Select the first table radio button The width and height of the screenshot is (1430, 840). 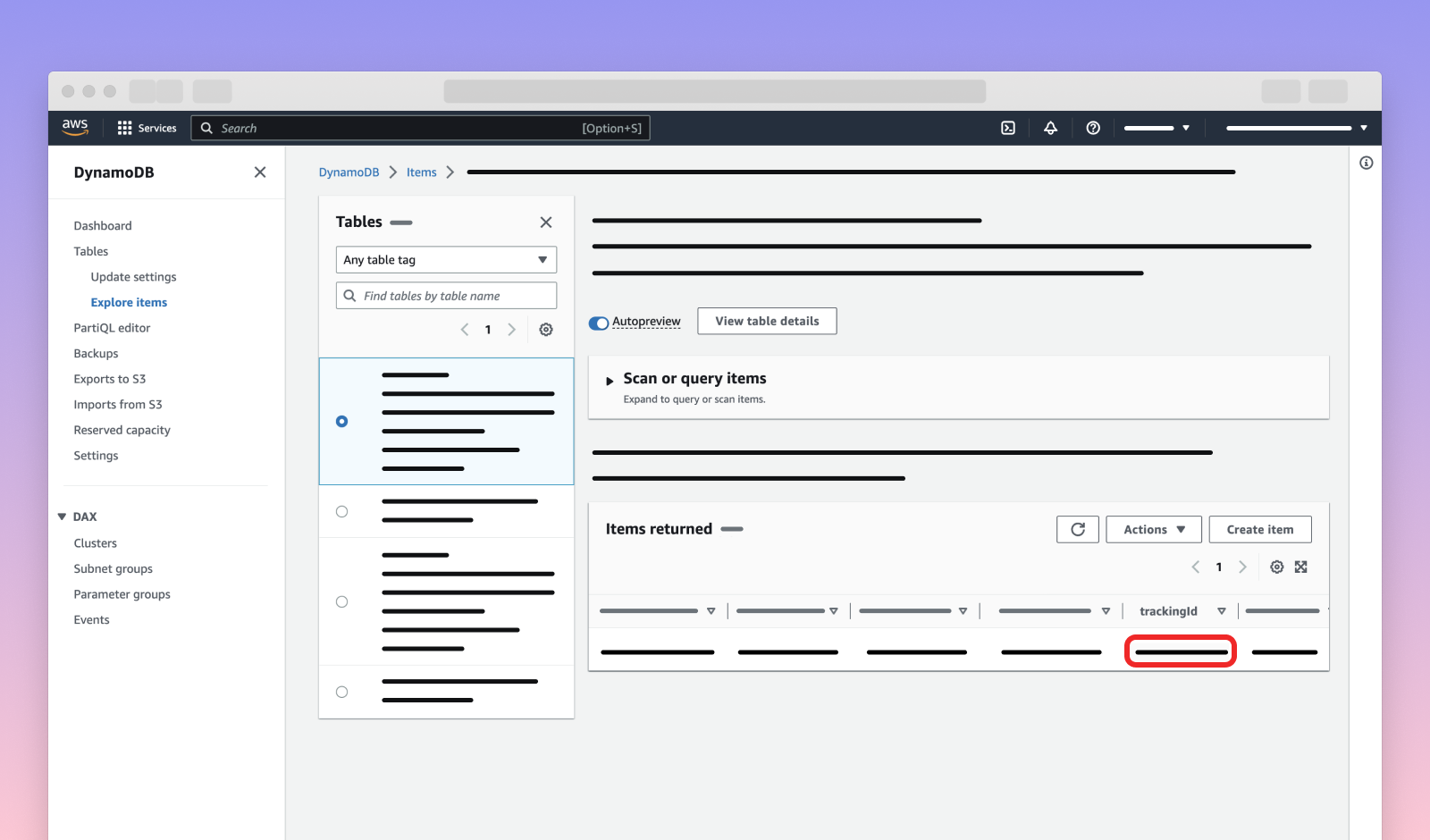(341, 422)
